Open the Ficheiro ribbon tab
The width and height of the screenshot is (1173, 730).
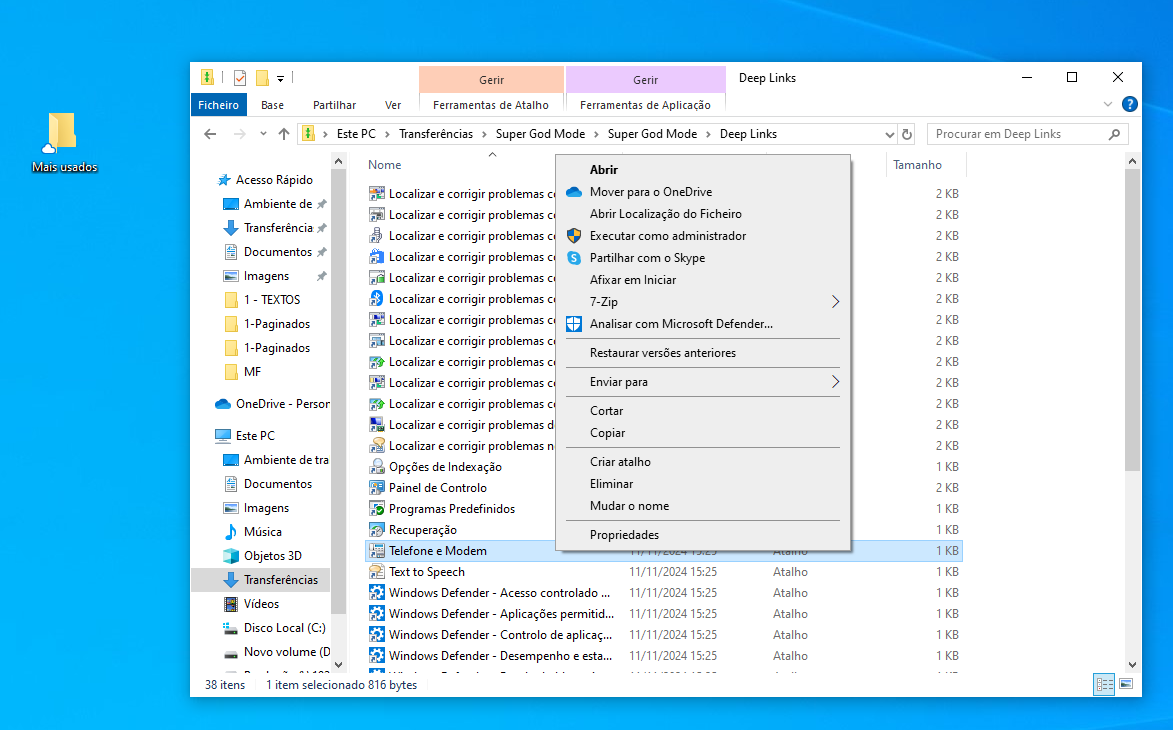click(218, 105)
